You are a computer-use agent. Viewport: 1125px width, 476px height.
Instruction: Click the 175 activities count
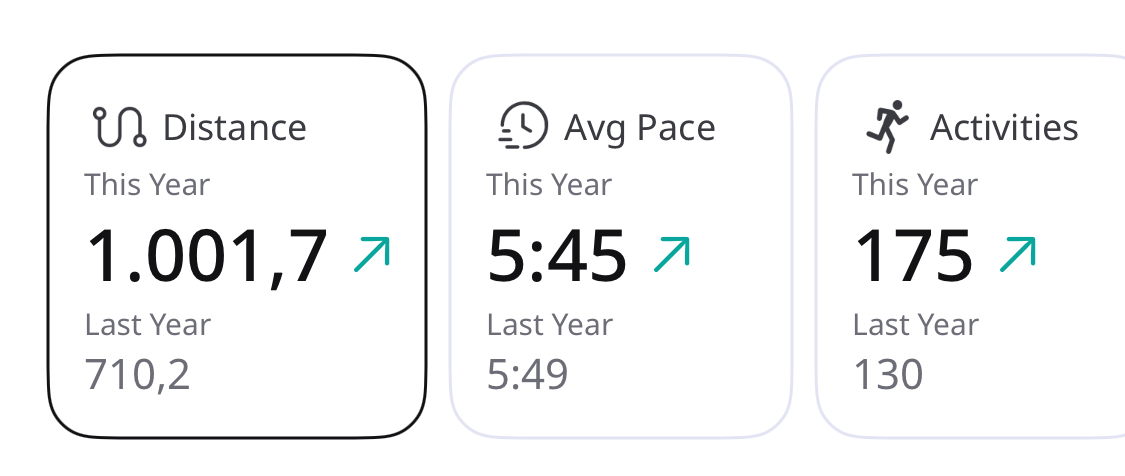(913, 256)
